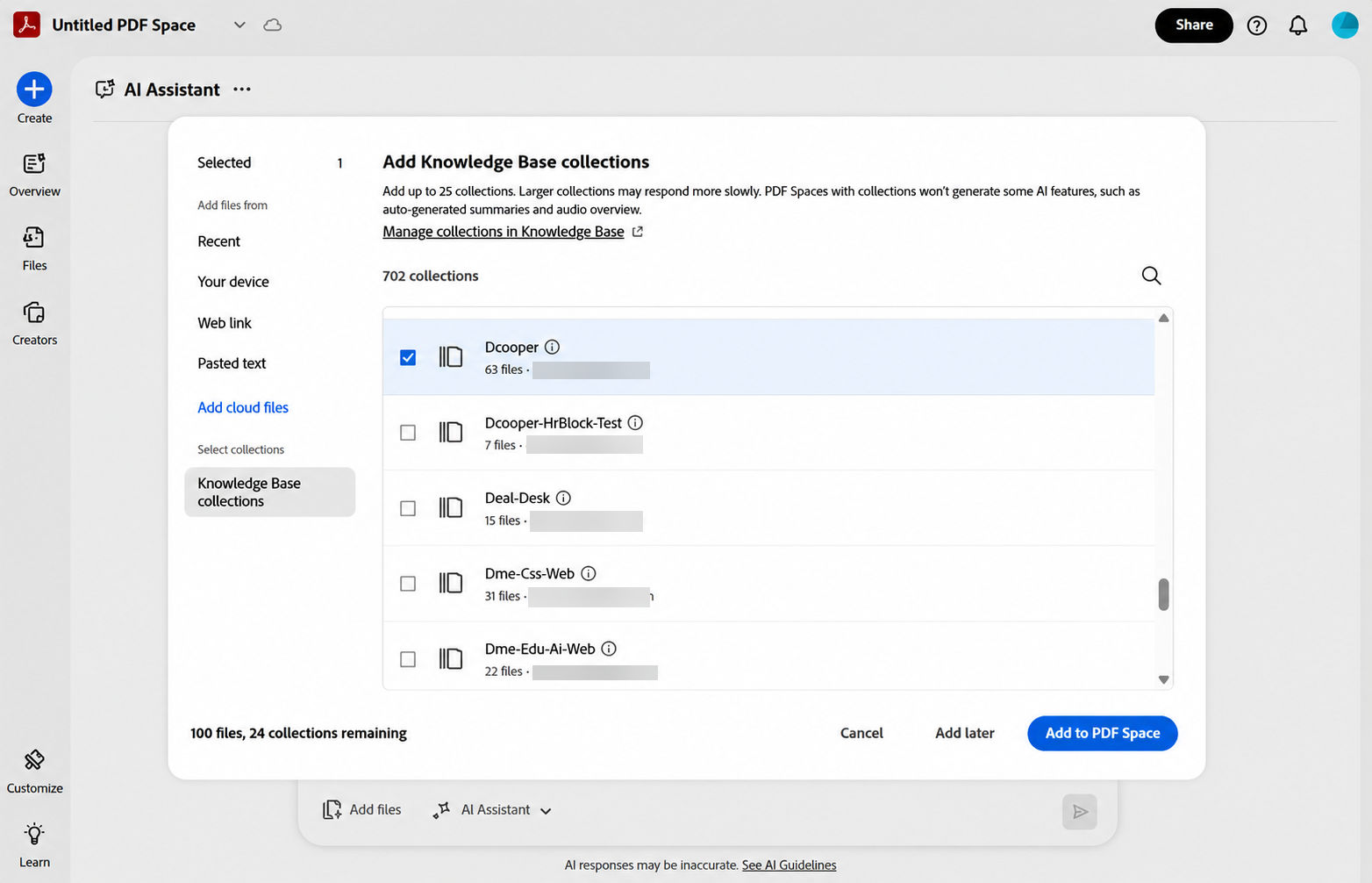Click the Deal-Desk collection book icon
Viewport: 1372px width, 883px height.
point(451,507)
